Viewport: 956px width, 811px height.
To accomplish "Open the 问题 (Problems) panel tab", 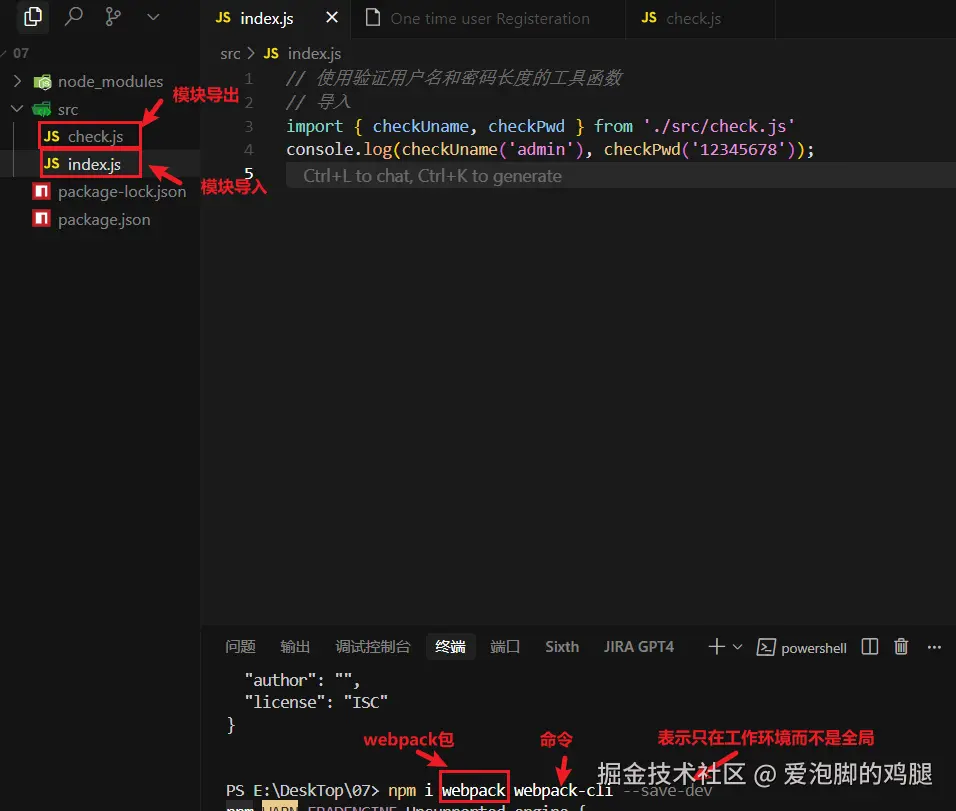I will click(x=240, y=647).
